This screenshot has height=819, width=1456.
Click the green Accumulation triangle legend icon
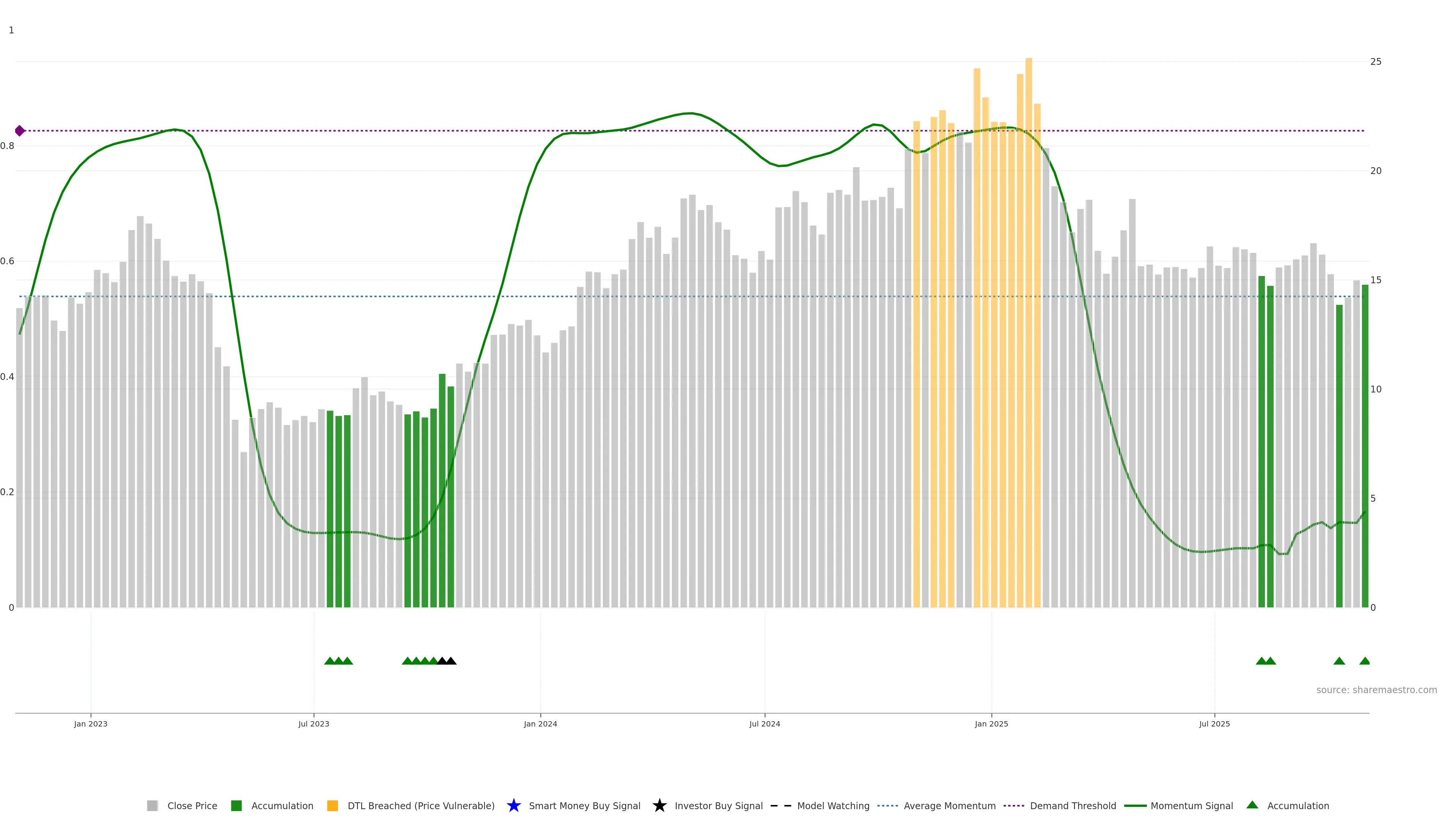coord(1252,805)
